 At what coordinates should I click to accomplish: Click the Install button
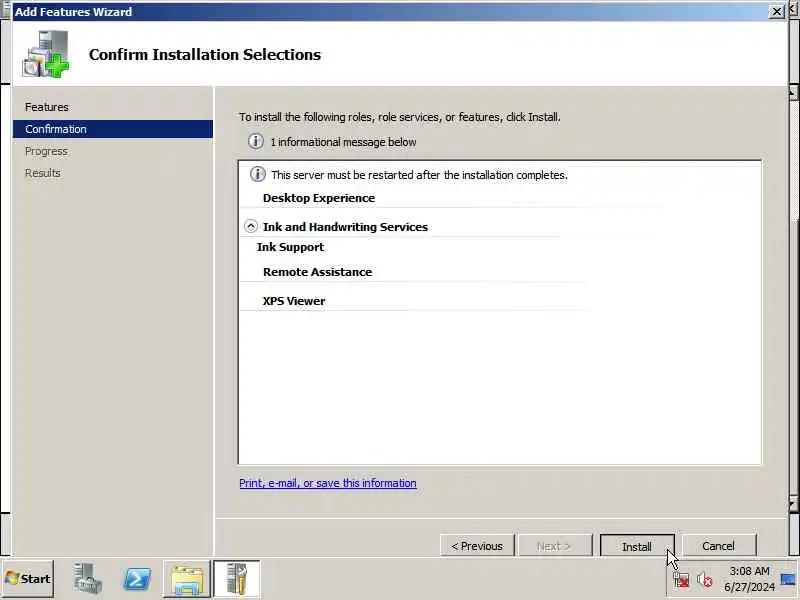[x=637, y=546]
